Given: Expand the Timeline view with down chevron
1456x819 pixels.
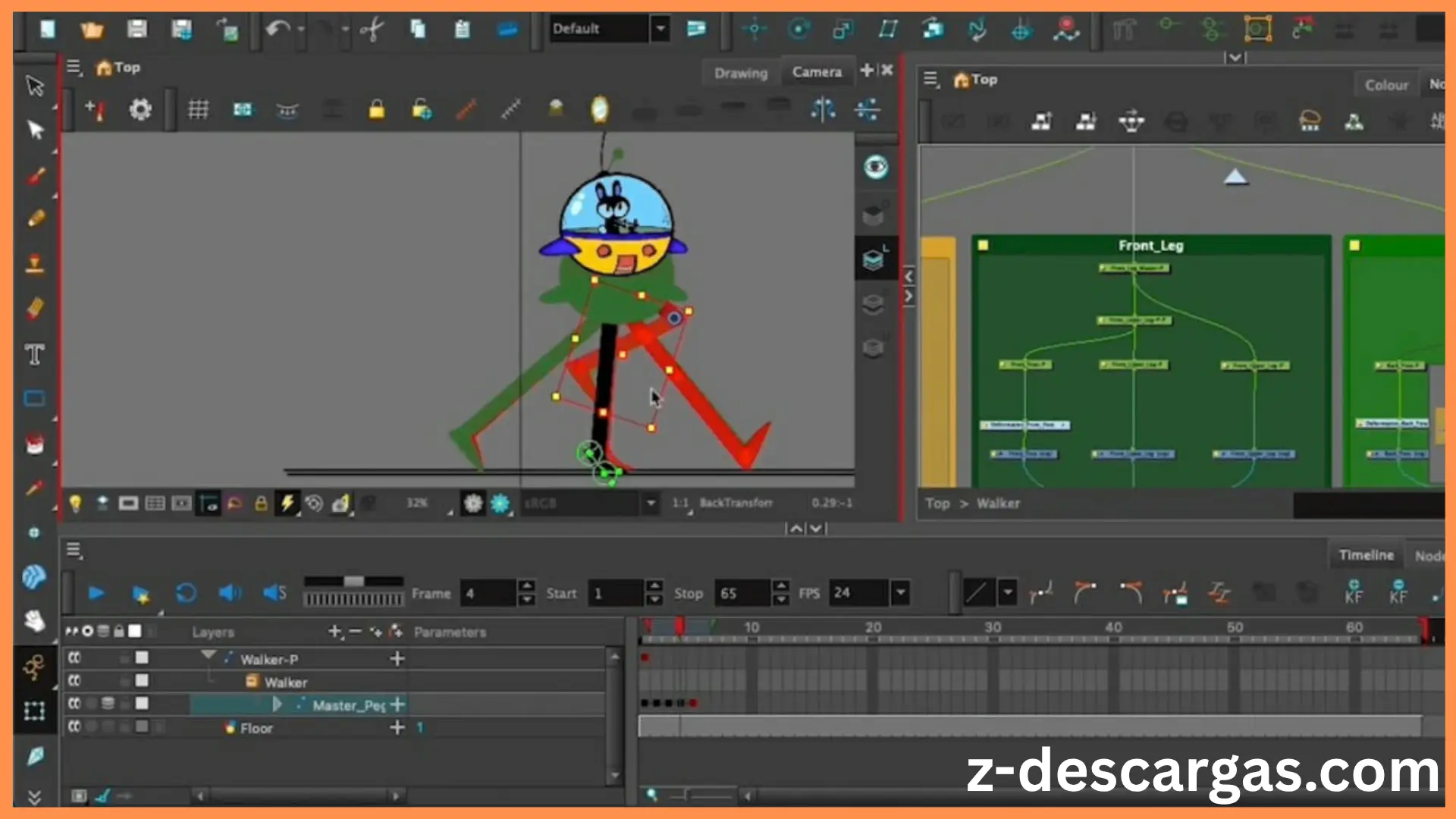Looking at the screenshot, I should [x=815, y=529].
